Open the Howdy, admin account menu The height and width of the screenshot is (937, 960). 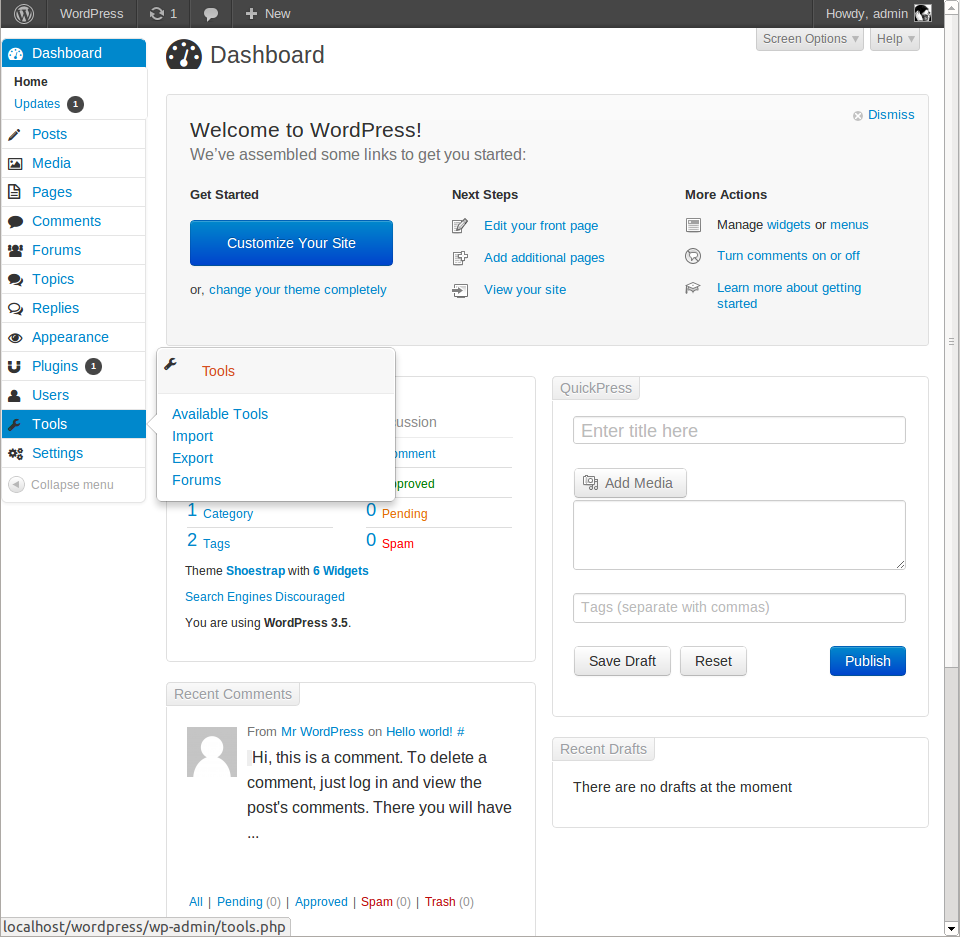coord(878,13)
